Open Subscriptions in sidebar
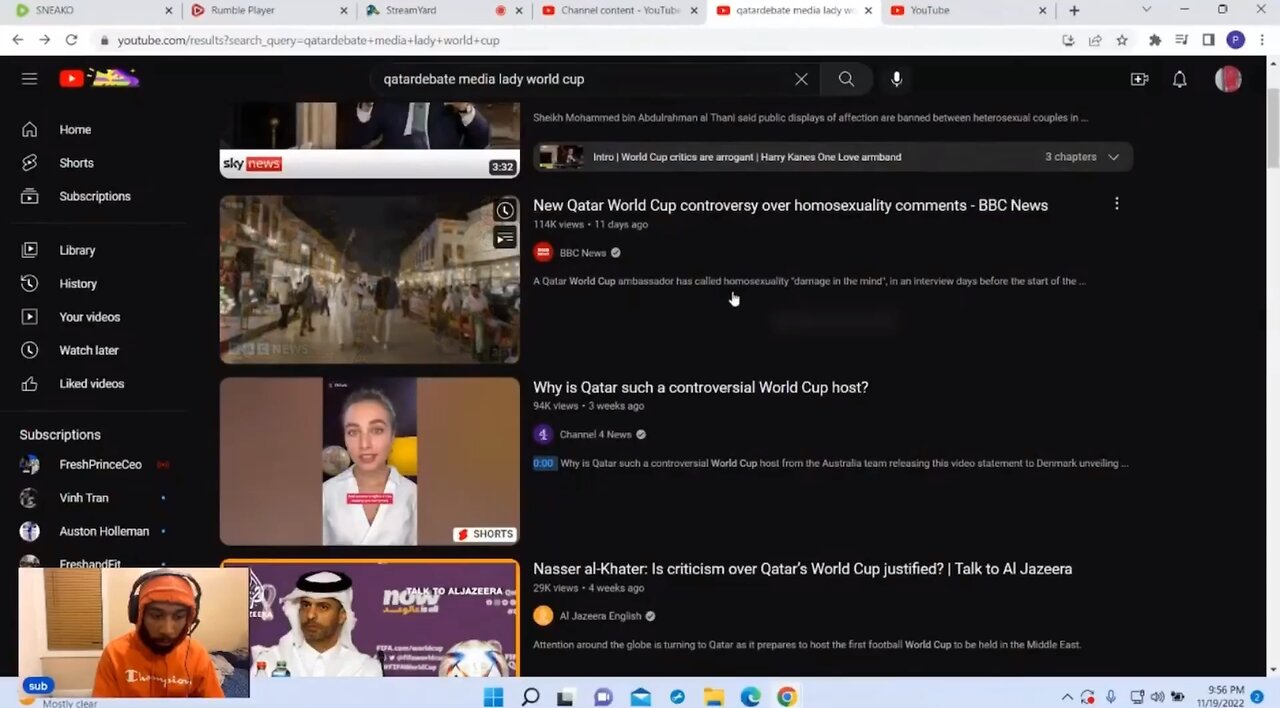The image size is (1280, 708). pyautogui.click(x=95, y=196)
